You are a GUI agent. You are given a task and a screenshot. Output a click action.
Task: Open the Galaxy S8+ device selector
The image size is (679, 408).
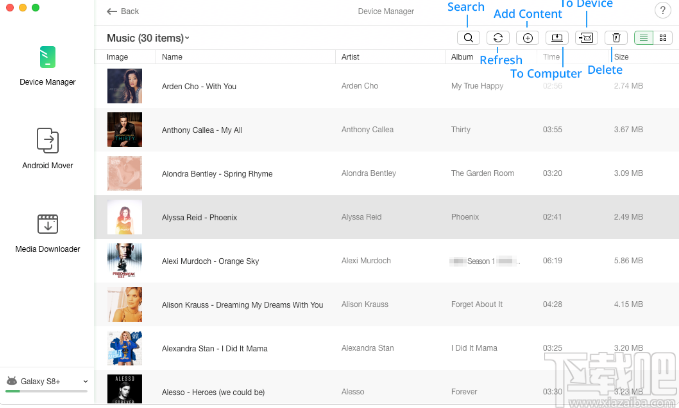pyautogui.click(x=47, y=381)
